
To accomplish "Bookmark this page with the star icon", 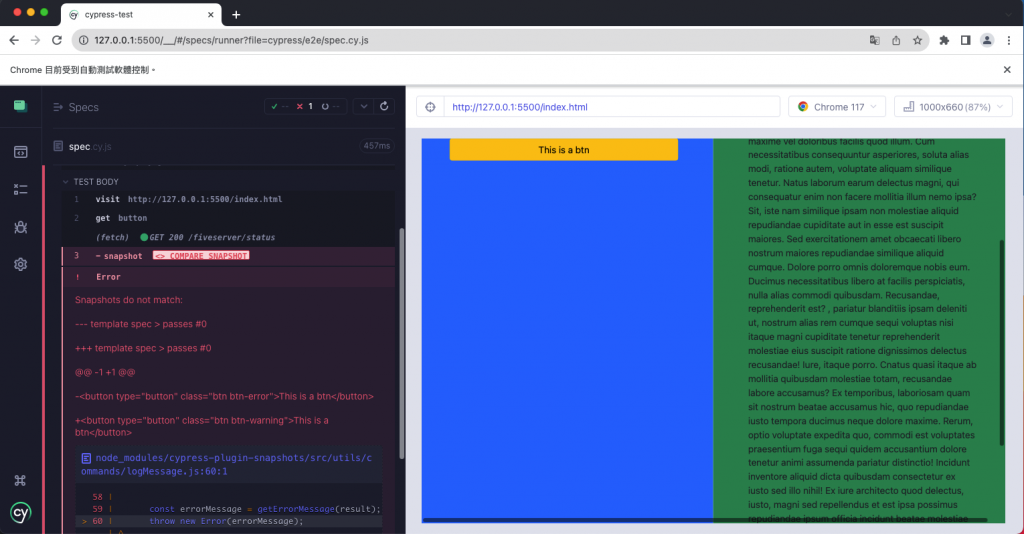I will (x=918, y=40).
